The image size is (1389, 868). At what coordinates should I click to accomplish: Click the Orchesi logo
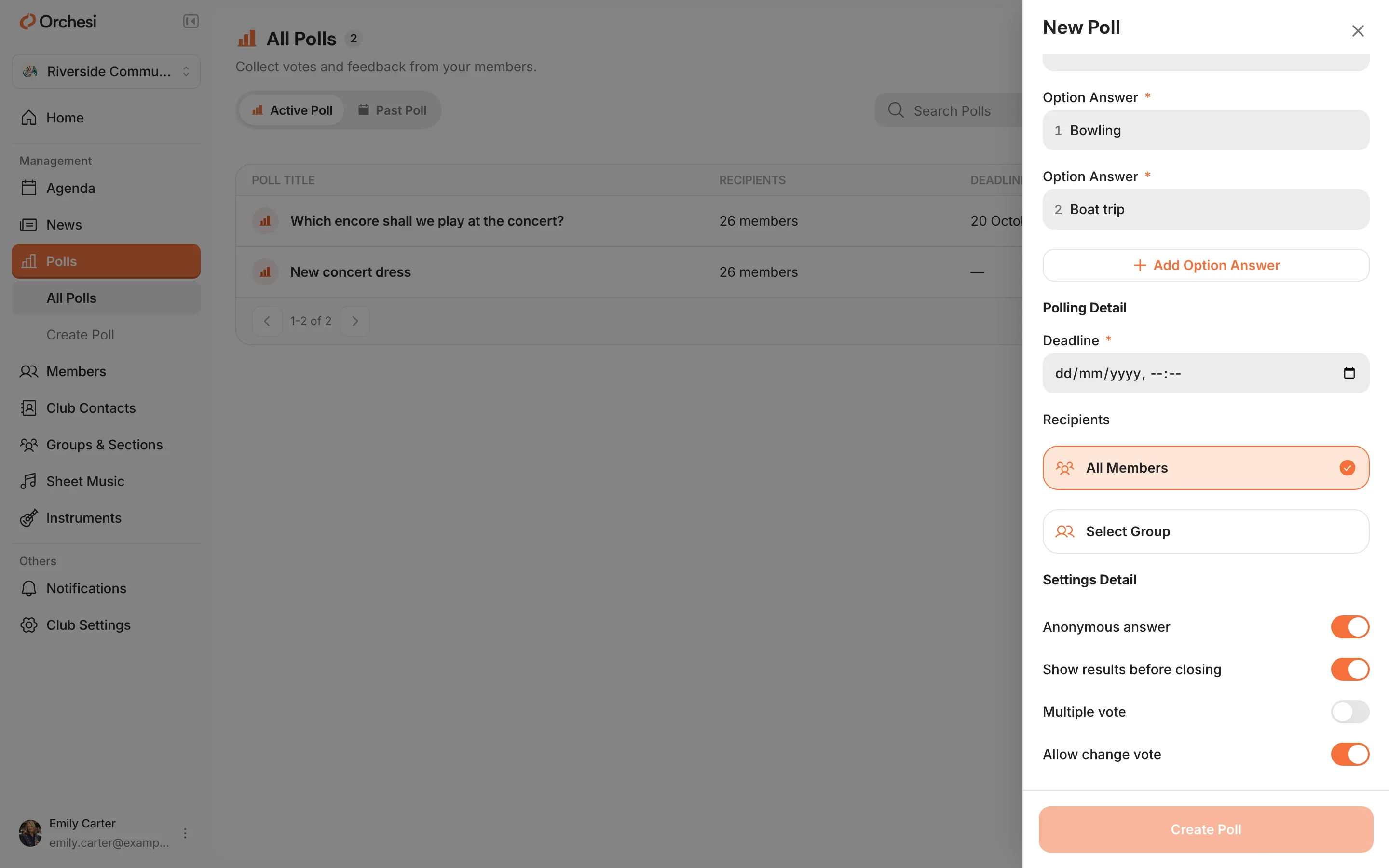tap(58, 21)
